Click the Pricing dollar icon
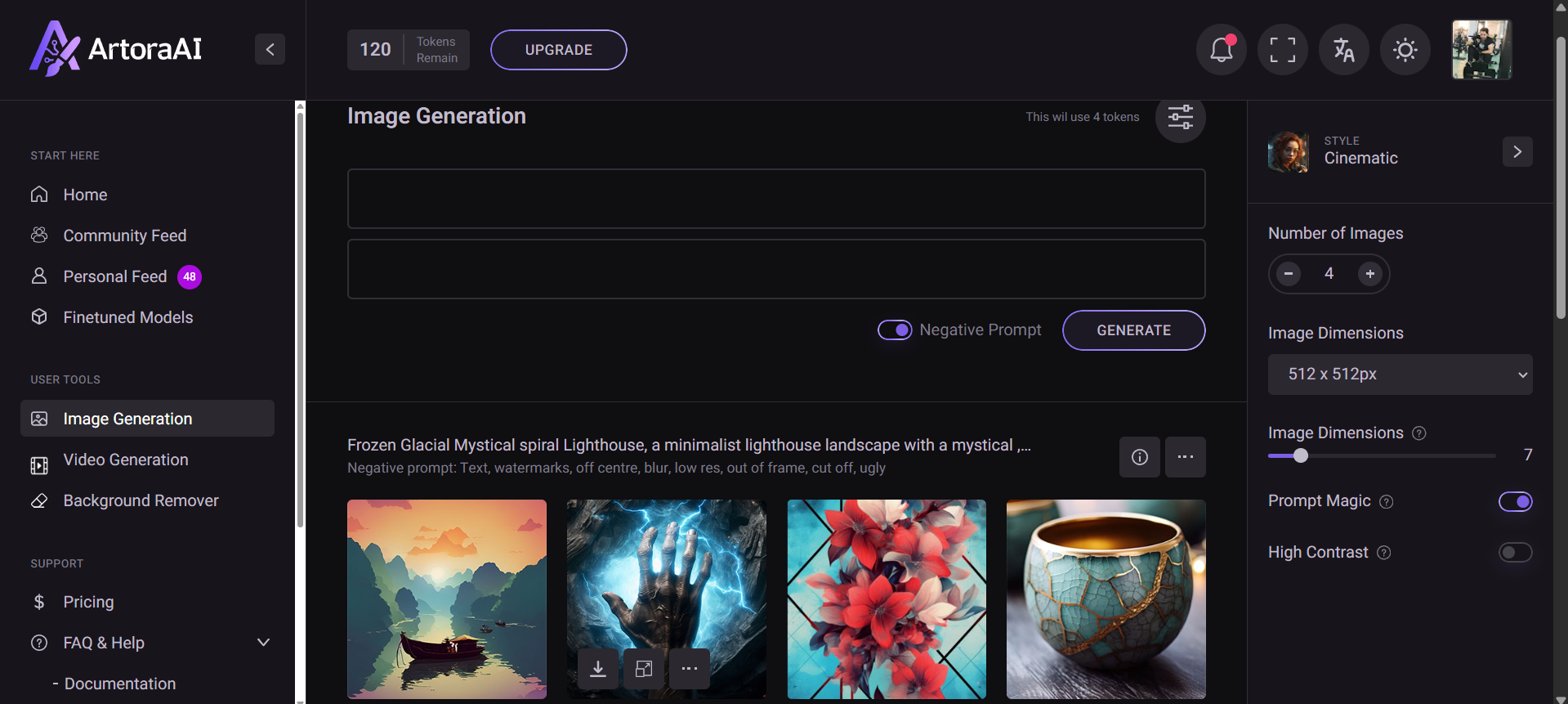 click(39, 602)
